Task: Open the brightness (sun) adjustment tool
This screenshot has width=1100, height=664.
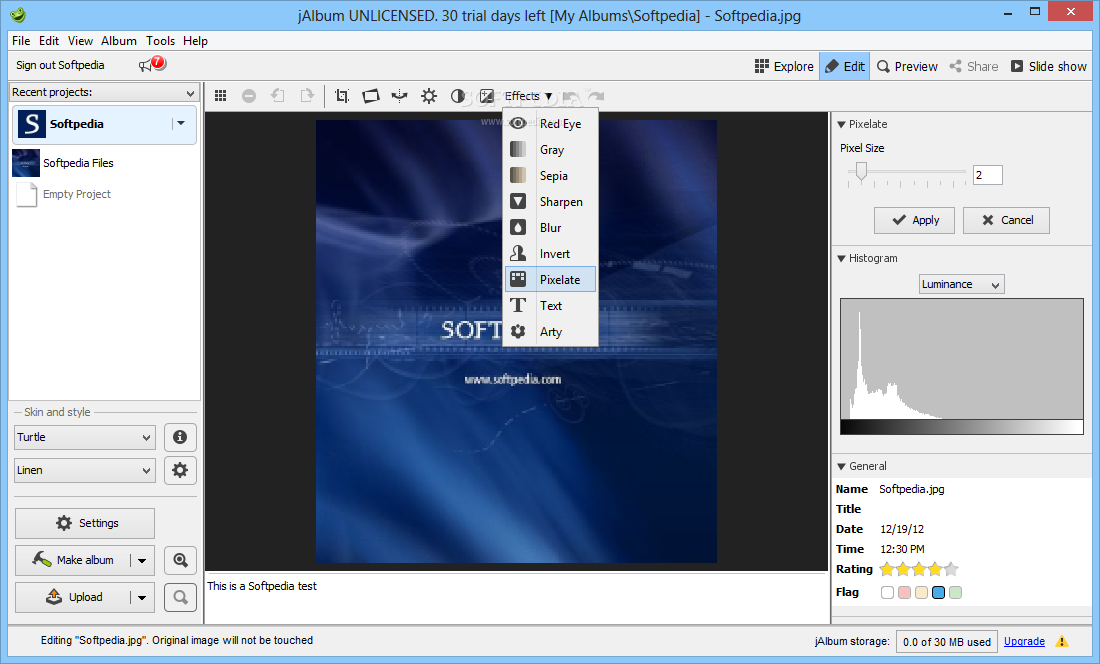Action: (x=429, y=96)
